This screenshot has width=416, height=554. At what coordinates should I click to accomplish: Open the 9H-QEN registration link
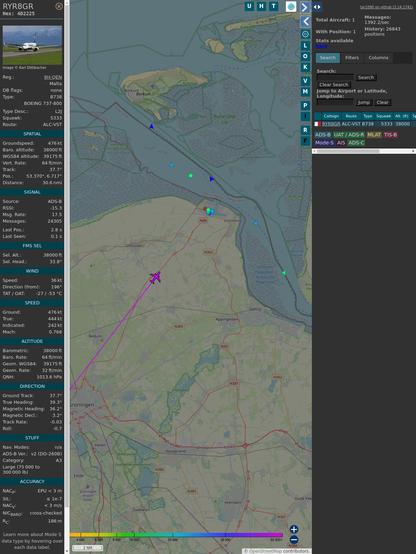pos(53,77)
